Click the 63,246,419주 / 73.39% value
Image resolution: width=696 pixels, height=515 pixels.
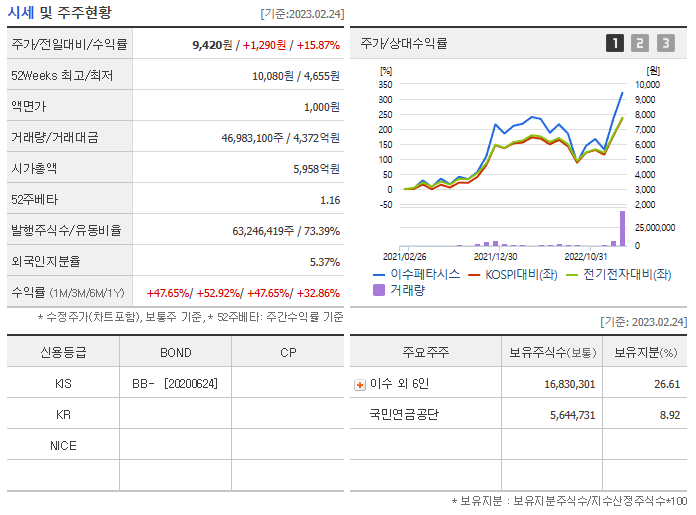coord(286,231)
